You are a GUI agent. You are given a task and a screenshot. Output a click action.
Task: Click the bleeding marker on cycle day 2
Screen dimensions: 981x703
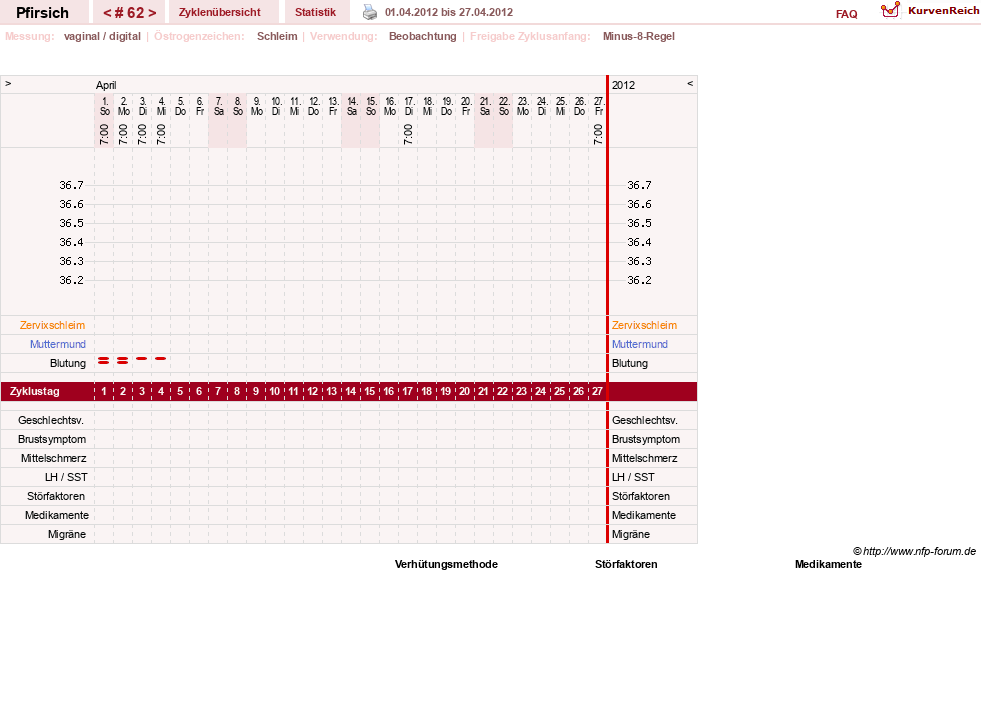coord(123,360)
